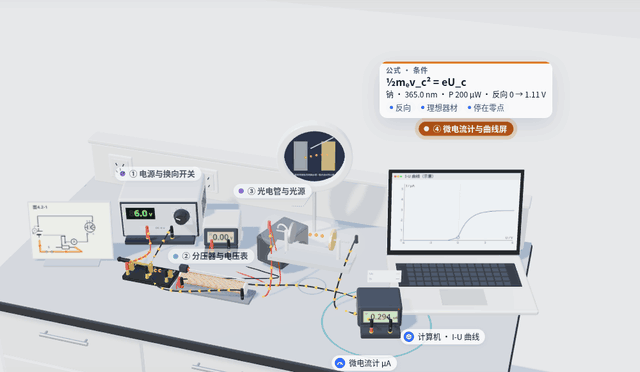Screen dimensions: 640x372
Task: Click the purple dot on 电源与换向开关 label
Action: click(x=122, y=174)
